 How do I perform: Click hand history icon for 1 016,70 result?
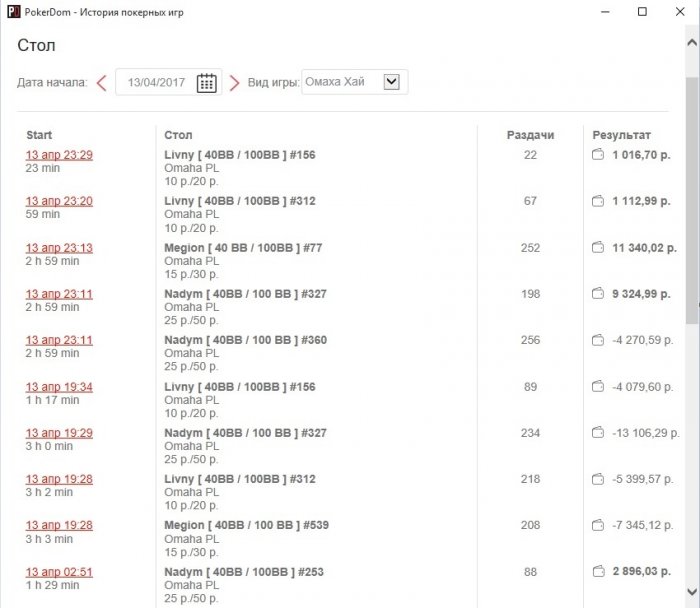click(599, 155)
